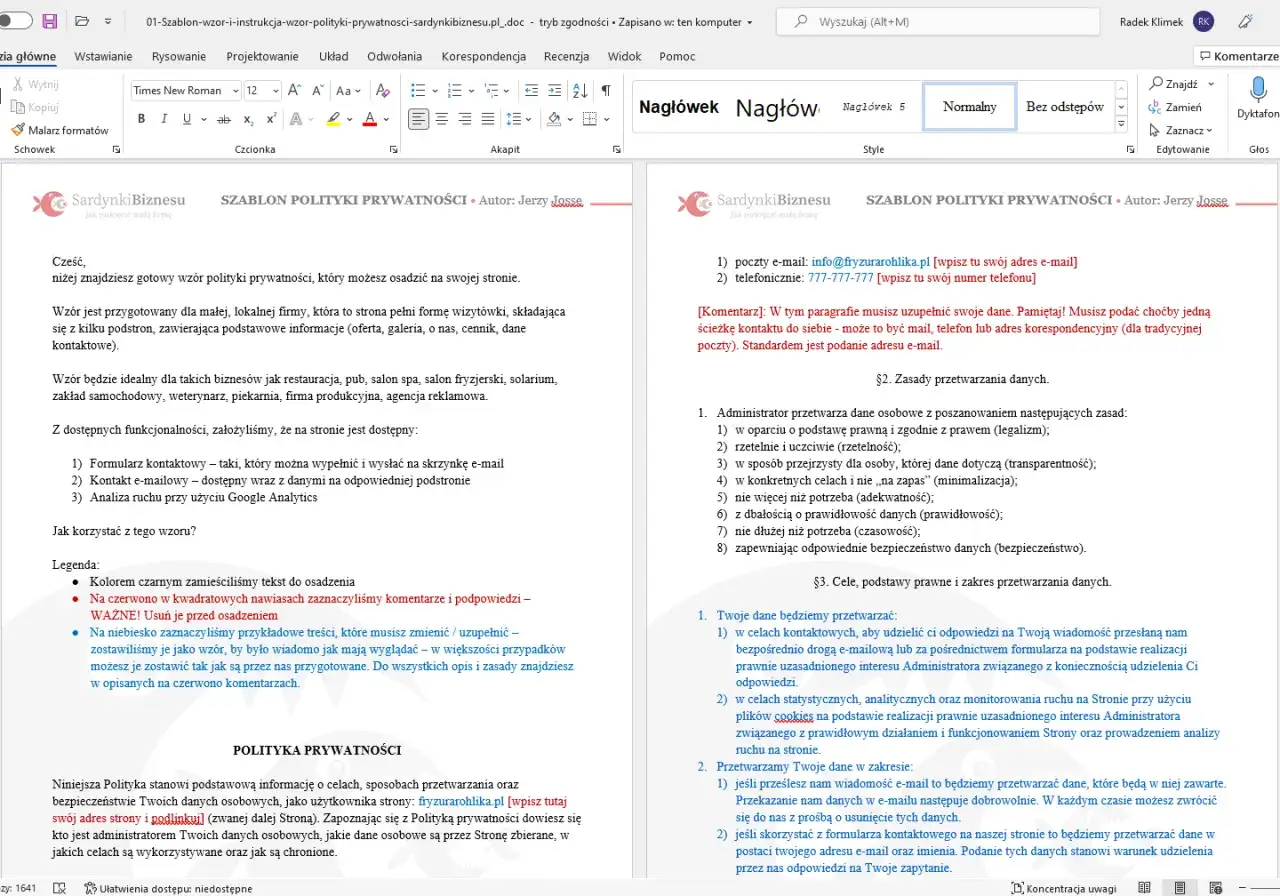Expand the Quick Access Toolbar customize arrow
Screen dimensions: 1280x896
(x=108, y=21)
